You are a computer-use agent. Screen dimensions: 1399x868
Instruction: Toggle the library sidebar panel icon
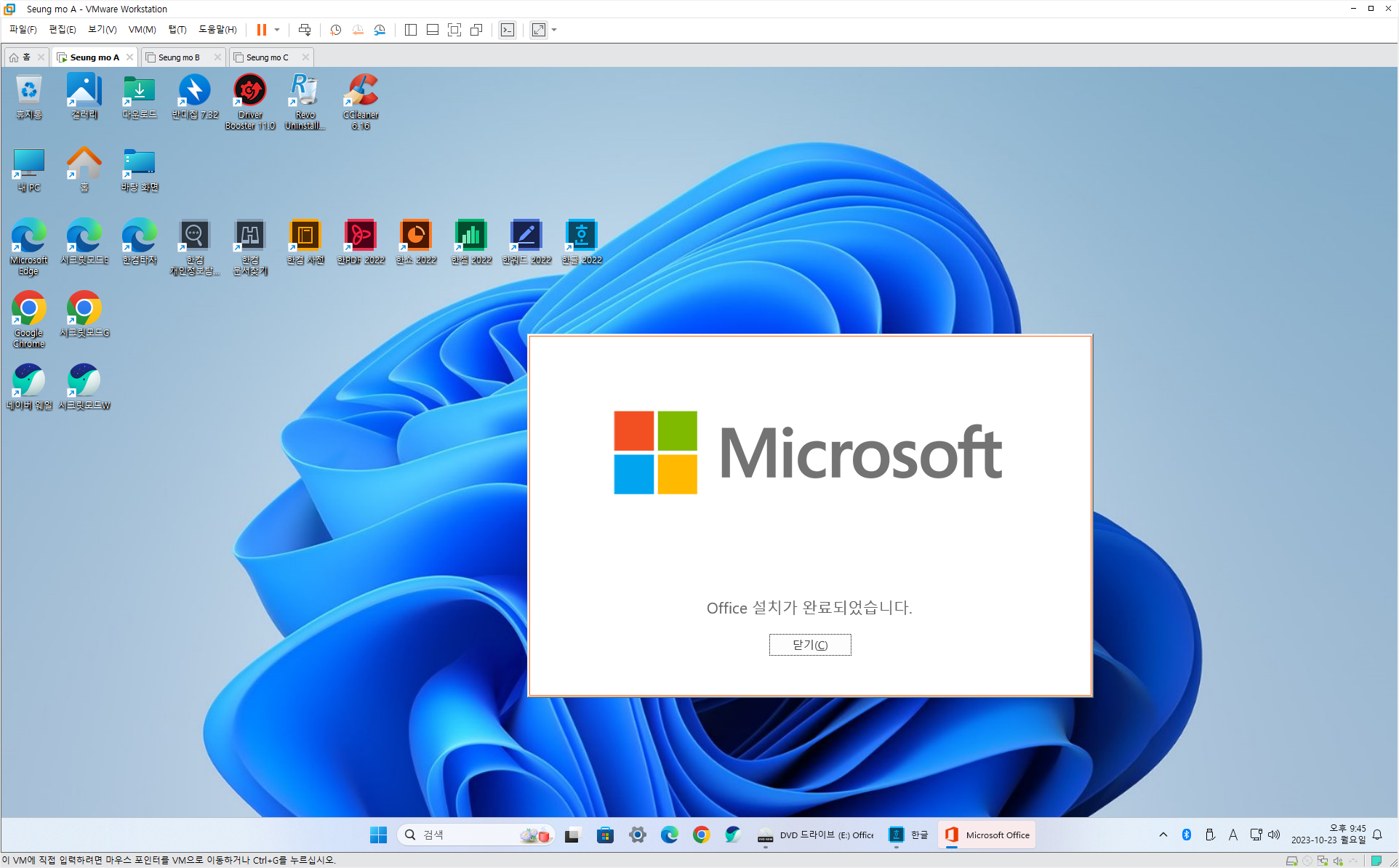[410, 30]
